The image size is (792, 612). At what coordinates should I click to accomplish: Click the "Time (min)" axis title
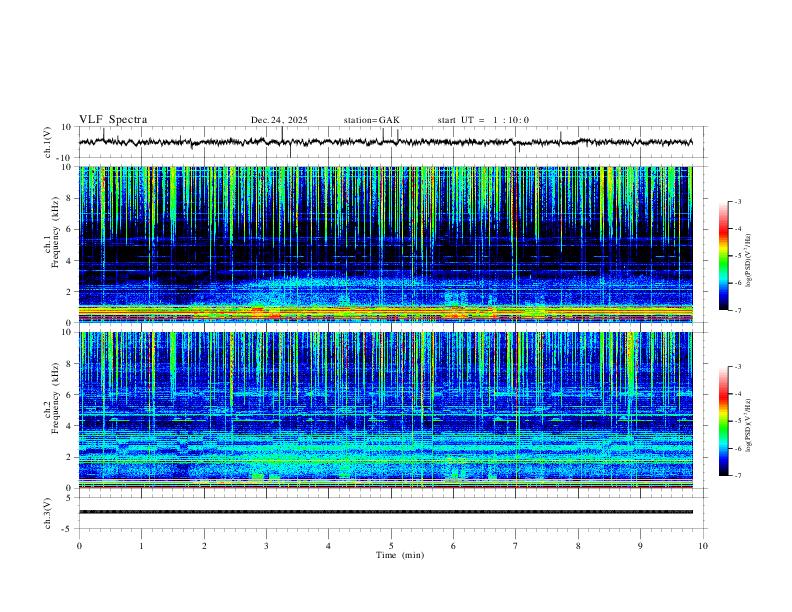click(x=400, y=555)
